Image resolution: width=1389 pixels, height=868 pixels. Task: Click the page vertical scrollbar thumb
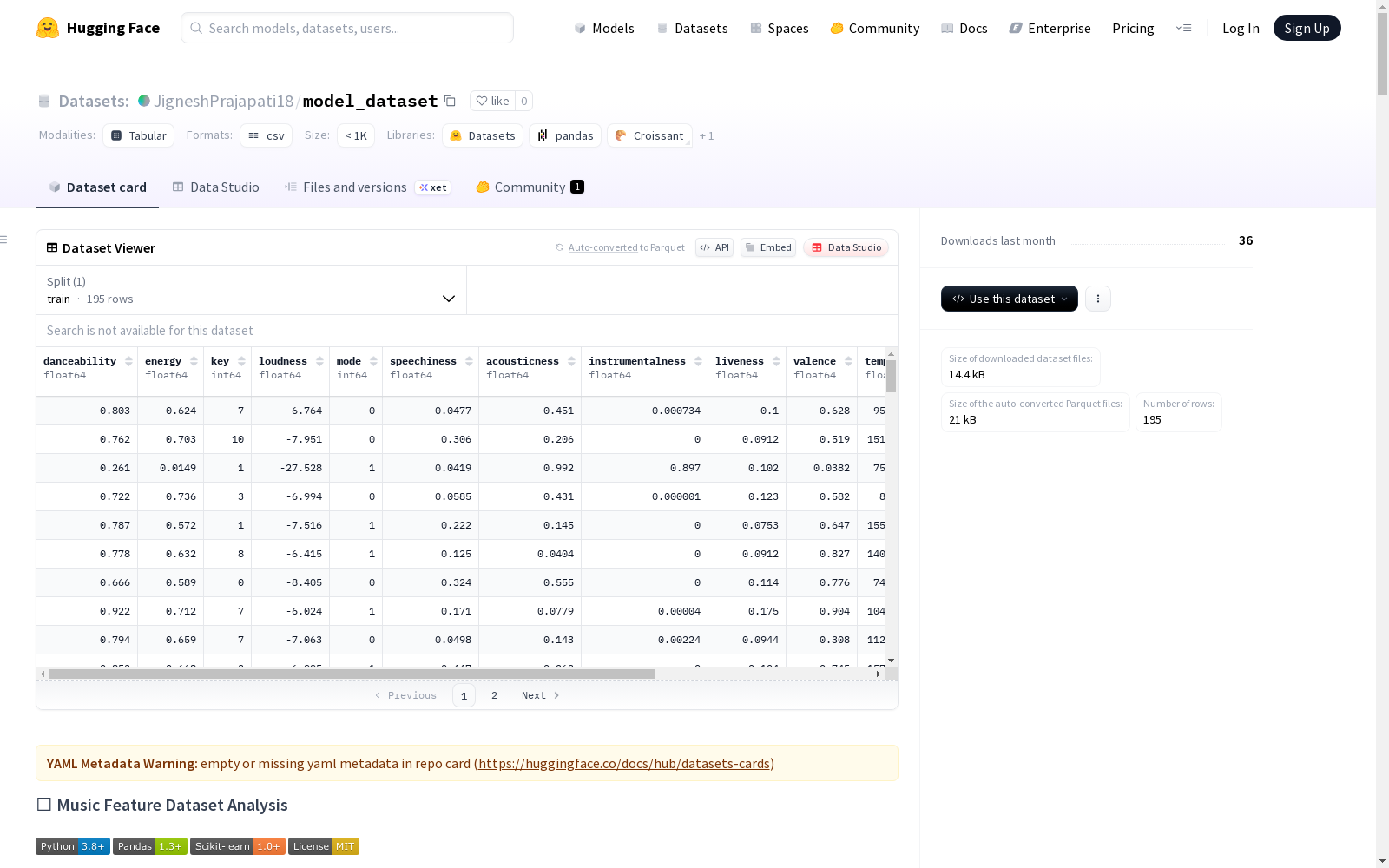pyautogui.click(x=1382, y=56)
